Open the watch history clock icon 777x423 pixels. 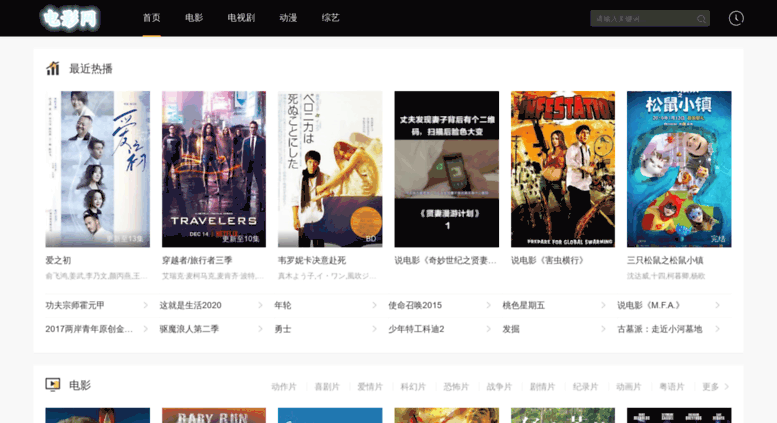736,18
